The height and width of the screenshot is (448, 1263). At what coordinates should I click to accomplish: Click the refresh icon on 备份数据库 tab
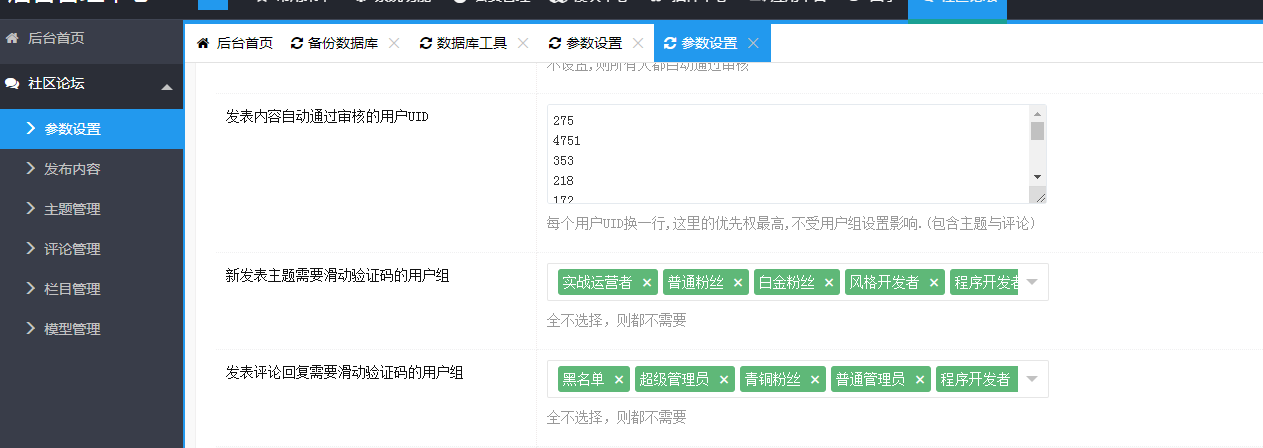click(296, 43)
